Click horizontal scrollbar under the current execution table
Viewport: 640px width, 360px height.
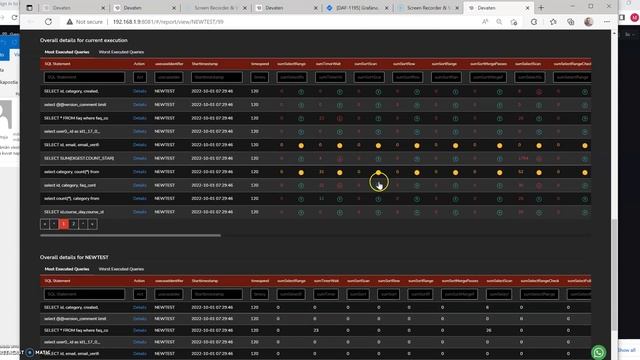pyautogui.click(x=130, y=236)
